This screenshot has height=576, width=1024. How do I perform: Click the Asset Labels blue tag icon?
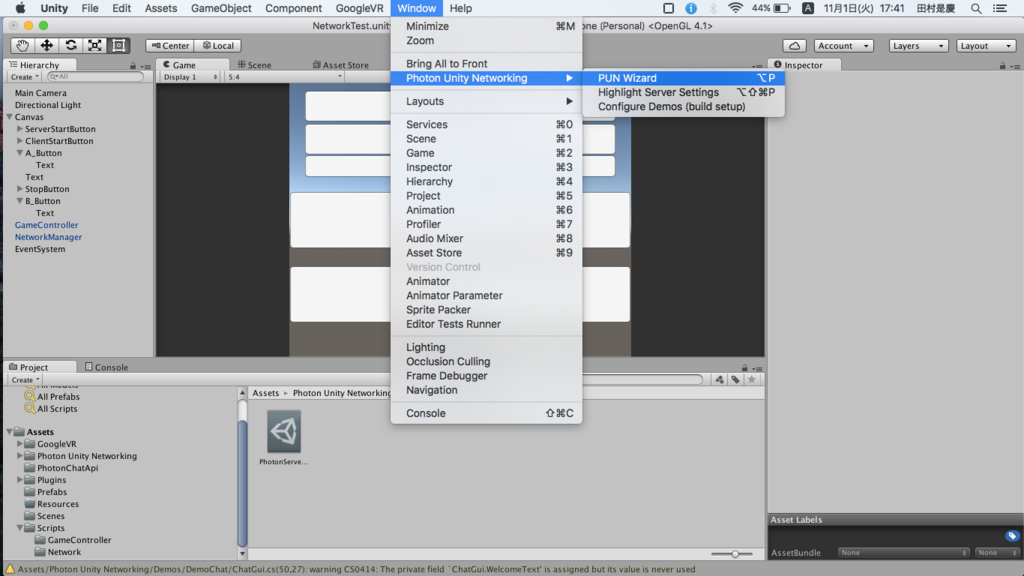pyautogui.click(x=1012, y=536)
